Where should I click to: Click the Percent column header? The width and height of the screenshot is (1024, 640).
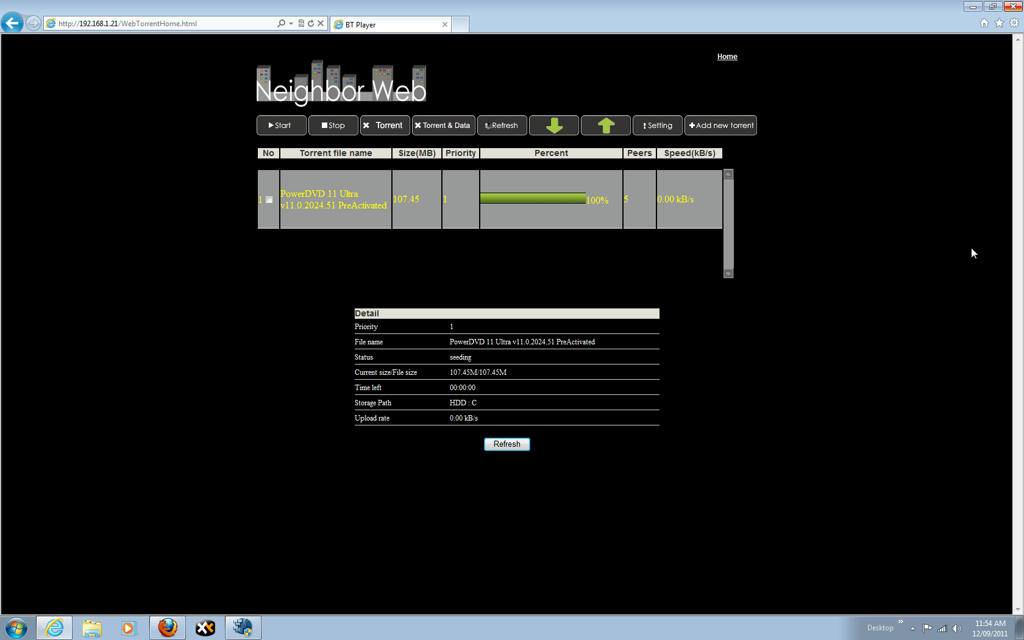pos(551,153)
